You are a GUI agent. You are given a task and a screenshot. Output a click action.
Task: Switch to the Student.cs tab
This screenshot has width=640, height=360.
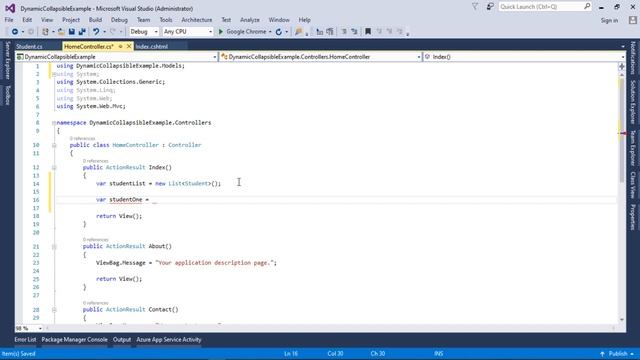pos(29,47)
